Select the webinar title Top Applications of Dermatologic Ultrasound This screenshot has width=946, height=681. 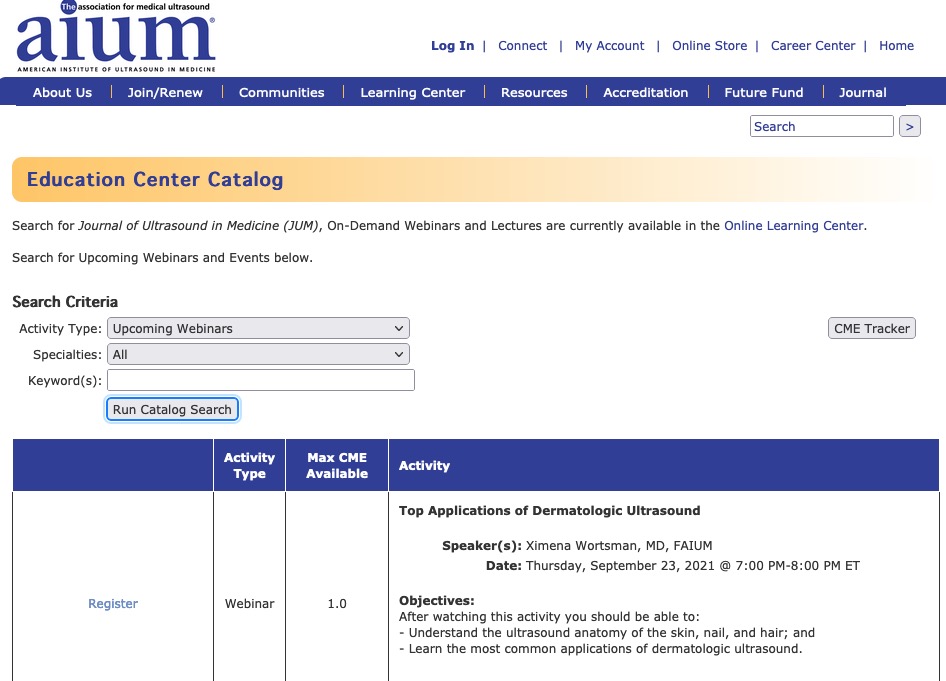pos(550,510)
